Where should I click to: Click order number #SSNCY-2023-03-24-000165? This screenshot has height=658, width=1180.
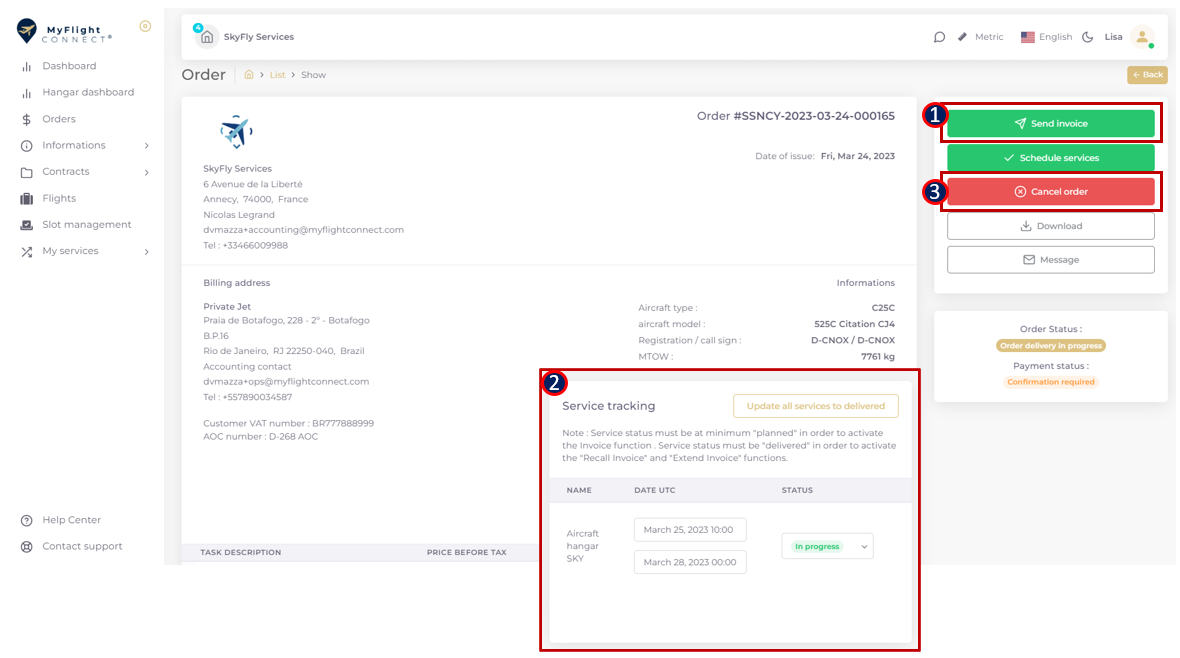(x=814, y=116)
